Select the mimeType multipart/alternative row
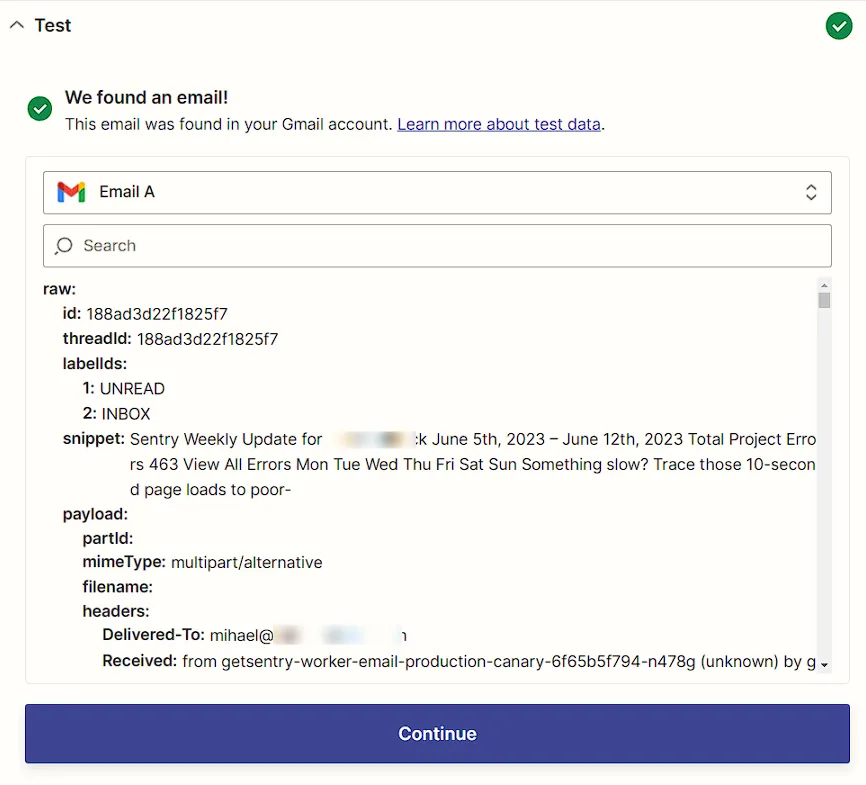The image size is (866, 785). pos(202,562)
